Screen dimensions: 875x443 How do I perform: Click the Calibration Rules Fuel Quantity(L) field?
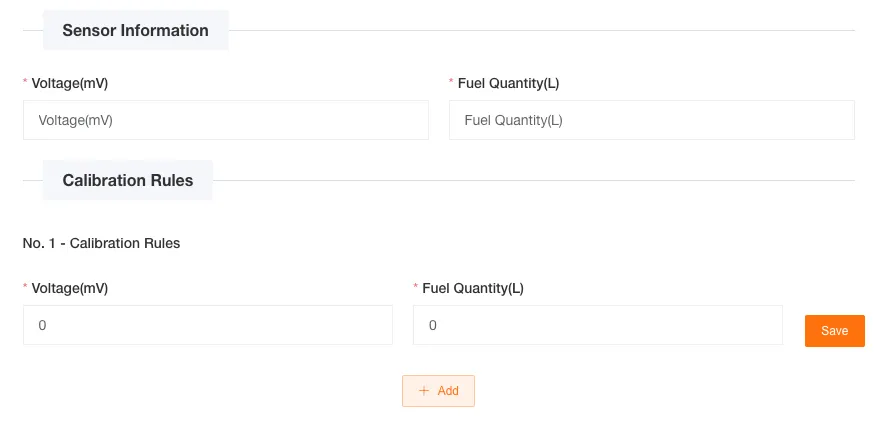coord(597,325)
